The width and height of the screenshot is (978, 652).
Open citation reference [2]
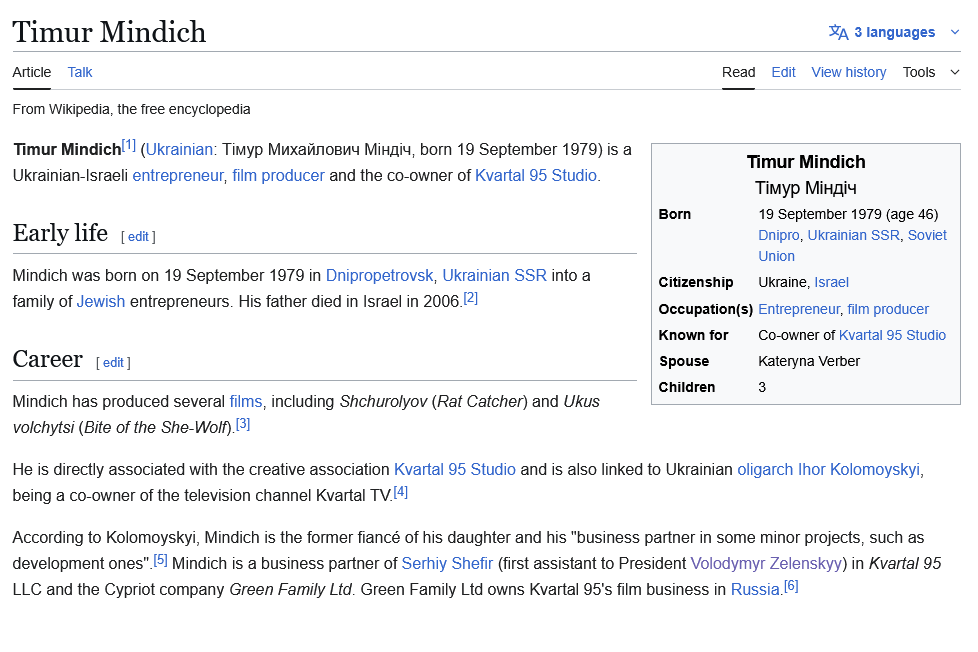pos(471,298)
